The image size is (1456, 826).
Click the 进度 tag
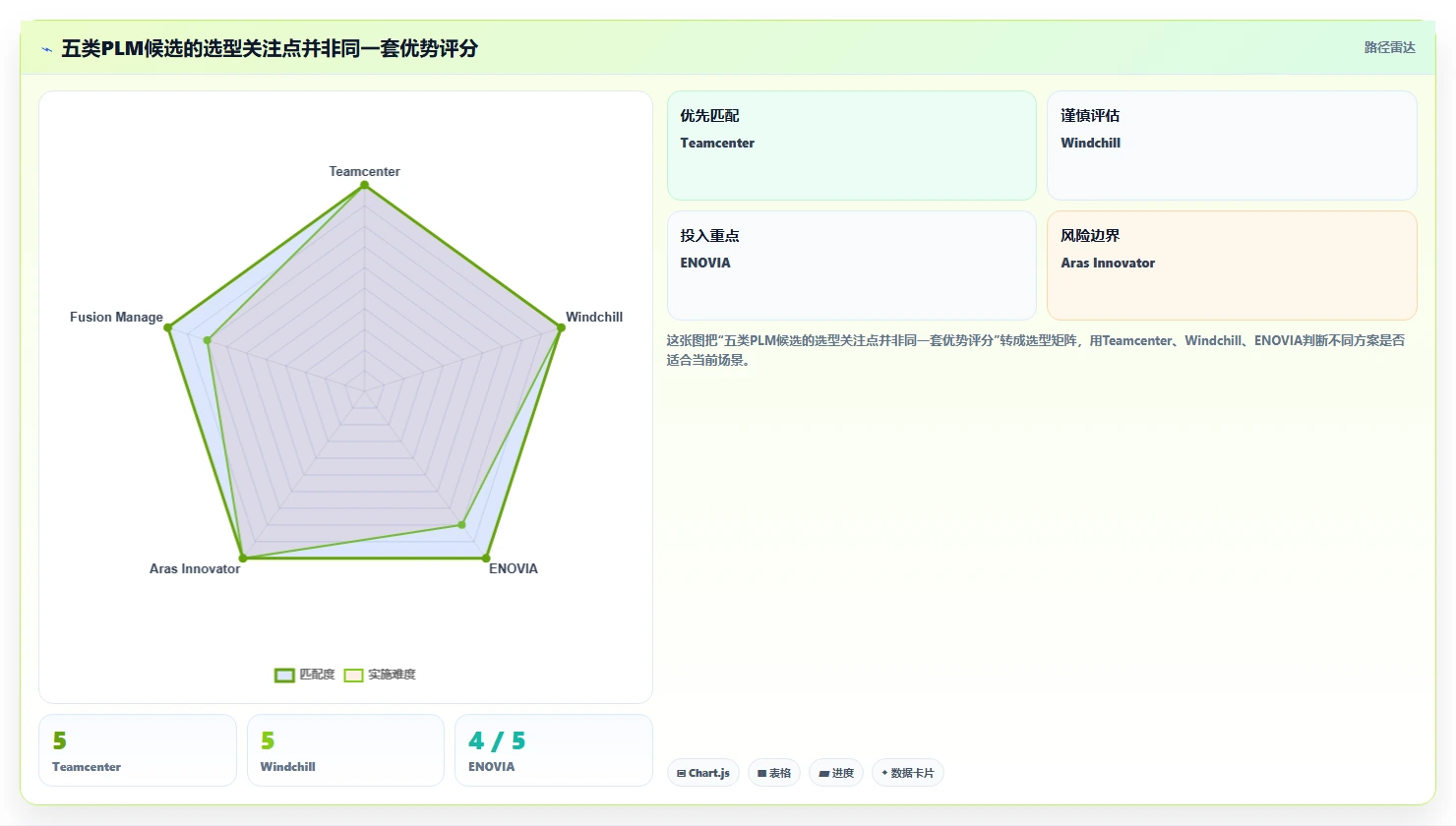coord(836,773)
